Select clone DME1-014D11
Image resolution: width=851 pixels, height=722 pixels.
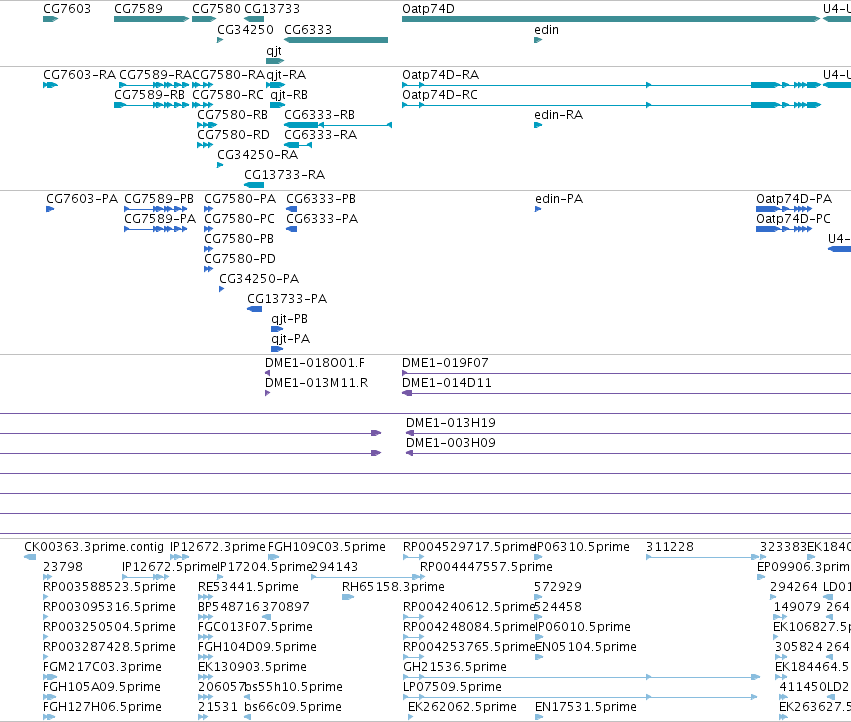(x=447, y=383)
